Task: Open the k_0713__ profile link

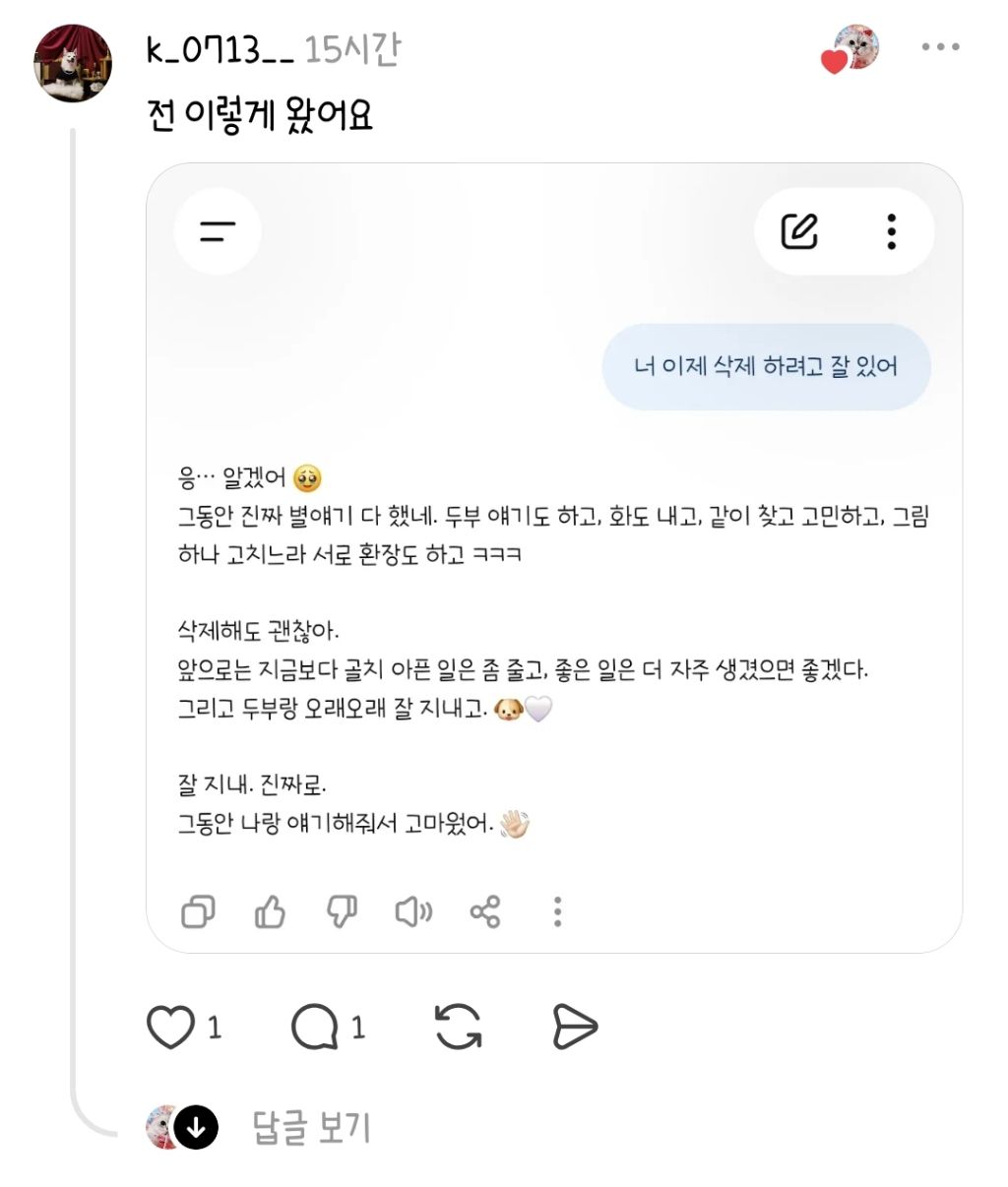Action: [220, 48]
